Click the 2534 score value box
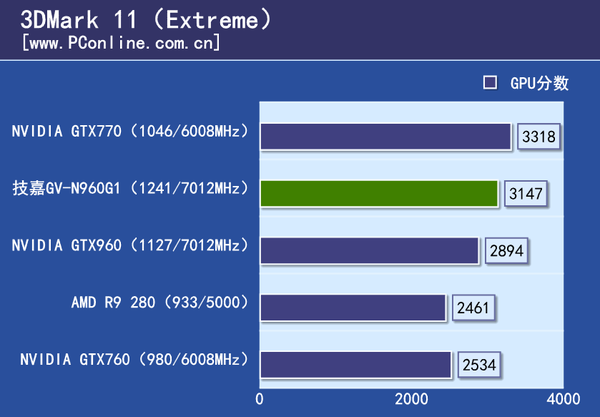This screenshot has width=600, height=417. coord(479,365)
